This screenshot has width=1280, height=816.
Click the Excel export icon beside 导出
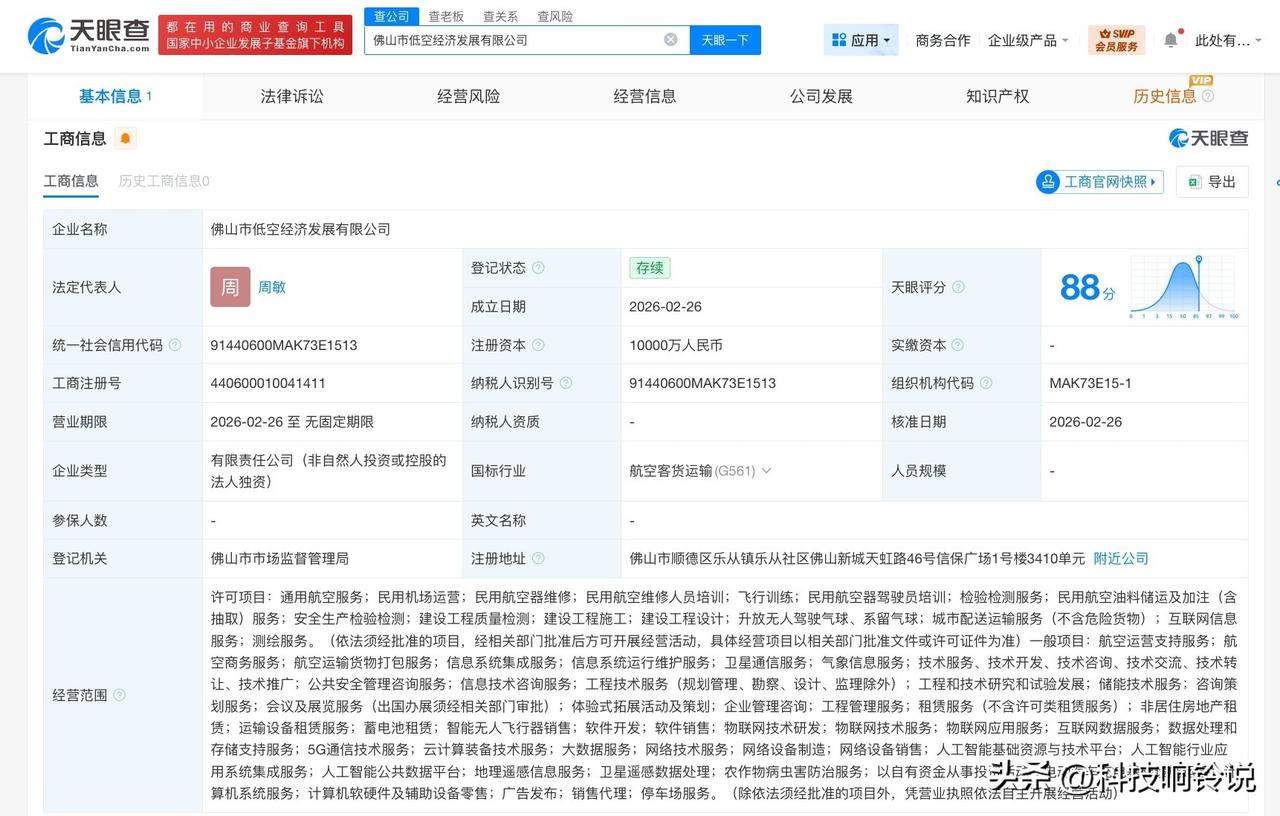(1190, 181)
